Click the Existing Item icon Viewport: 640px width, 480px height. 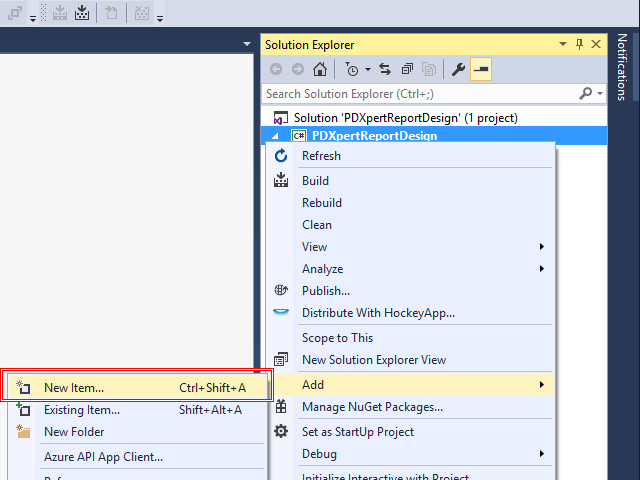click(23, 409)
